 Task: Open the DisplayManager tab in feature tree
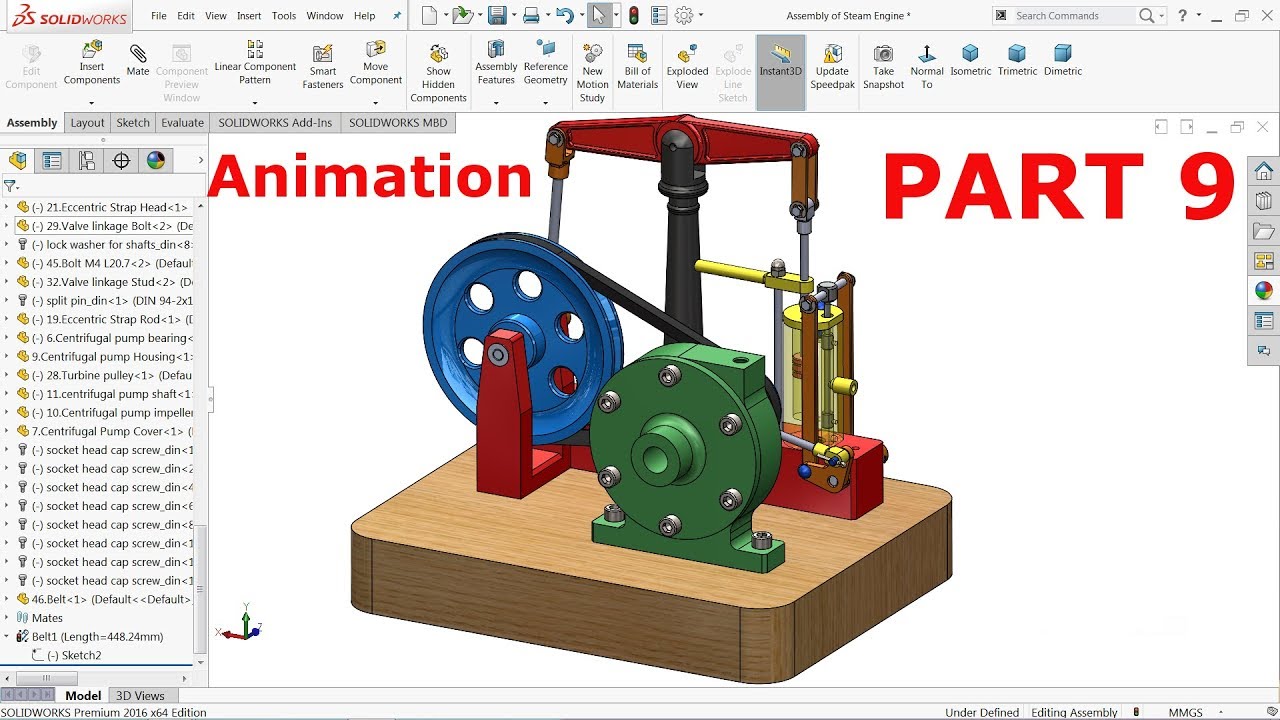[156, 161]
